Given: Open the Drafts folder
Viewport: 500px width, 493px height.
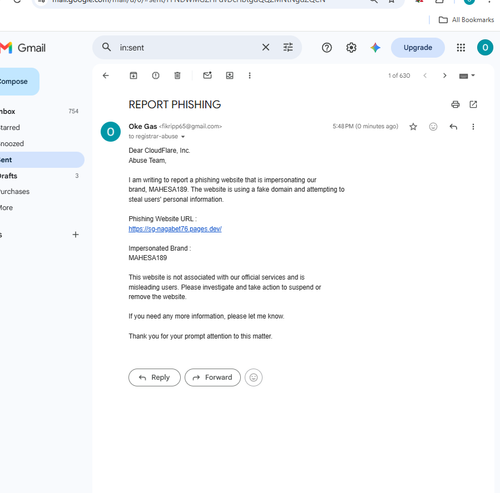Looking at the screenshot, I should coord(40,176).
